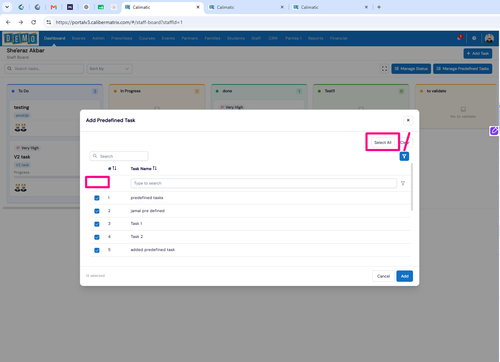500x362 pixels.
Task: Click the 'to validate' column header
Action: click(x=456, y=91)
